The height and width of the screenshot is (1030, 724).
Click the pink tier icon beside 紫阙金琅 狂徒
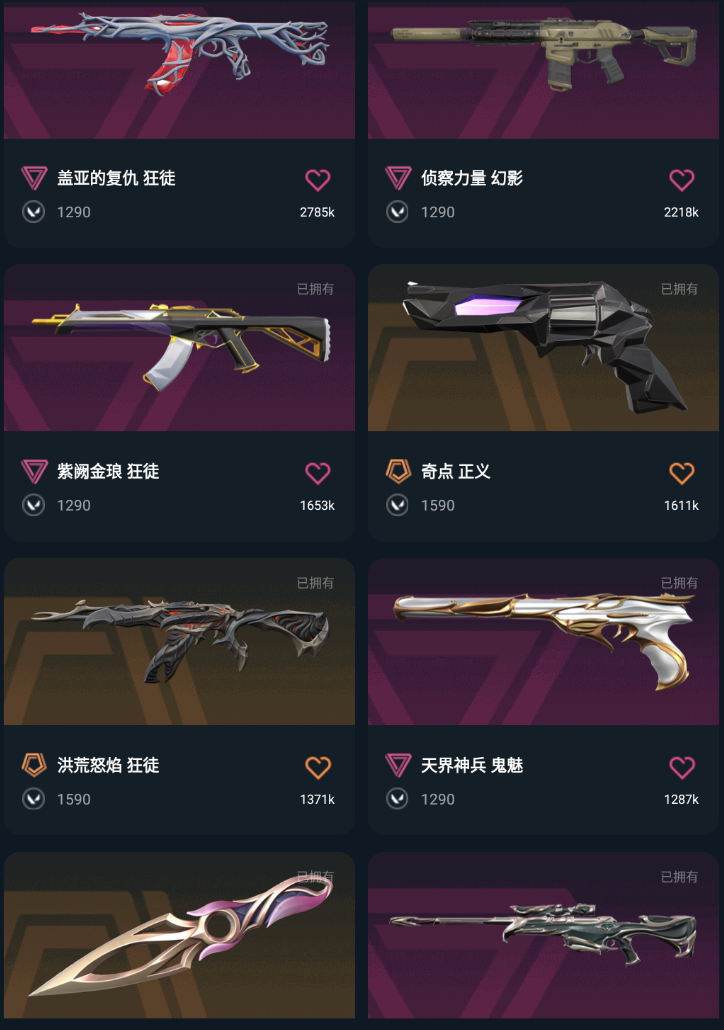tap(34, 472)
